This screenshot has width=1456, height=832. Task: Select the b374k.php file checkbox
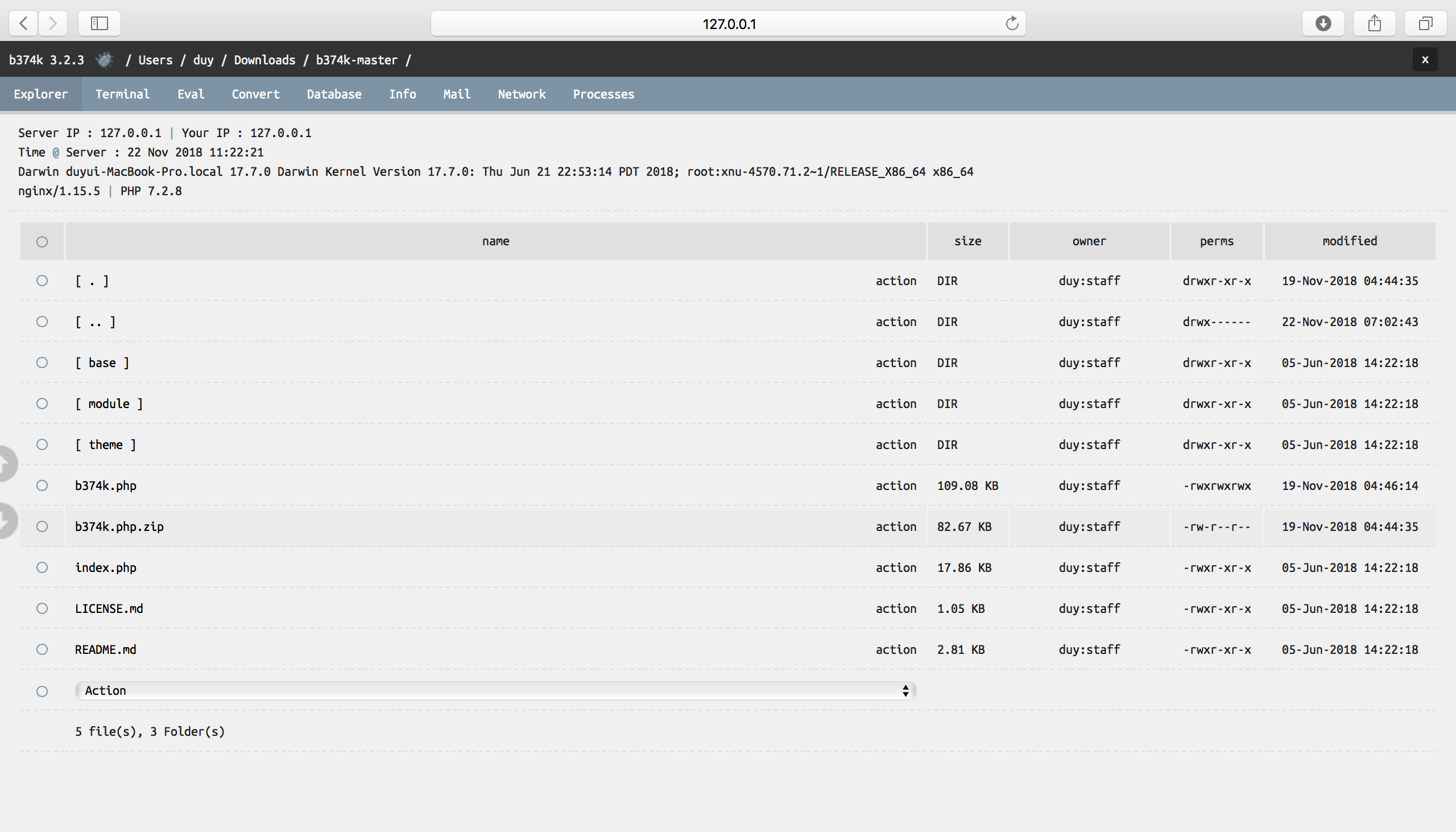point(42,485)
